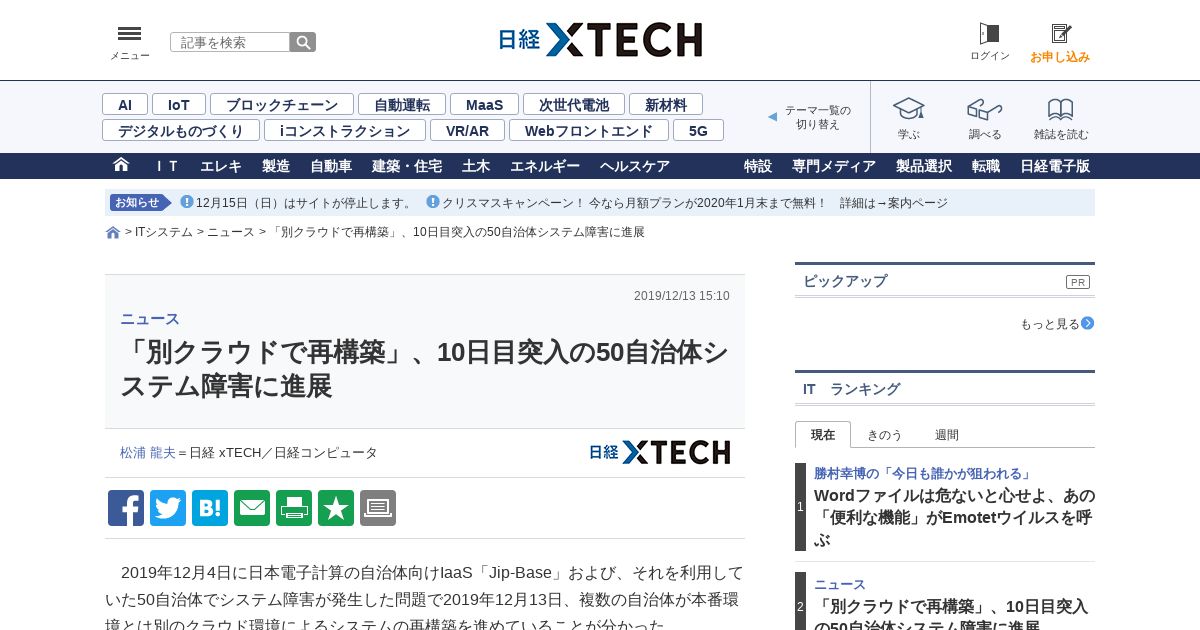Click the breadcrumb home icon

(113, 233)
